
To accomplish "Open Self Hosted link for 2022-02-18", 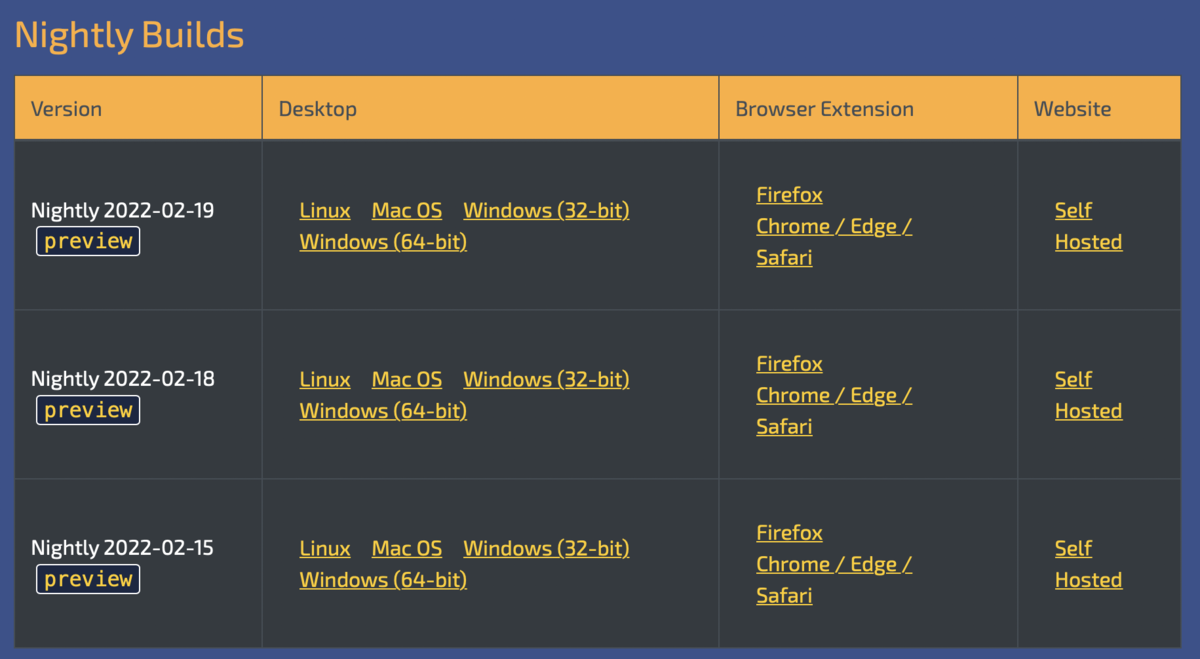I will coord(1088,395).
